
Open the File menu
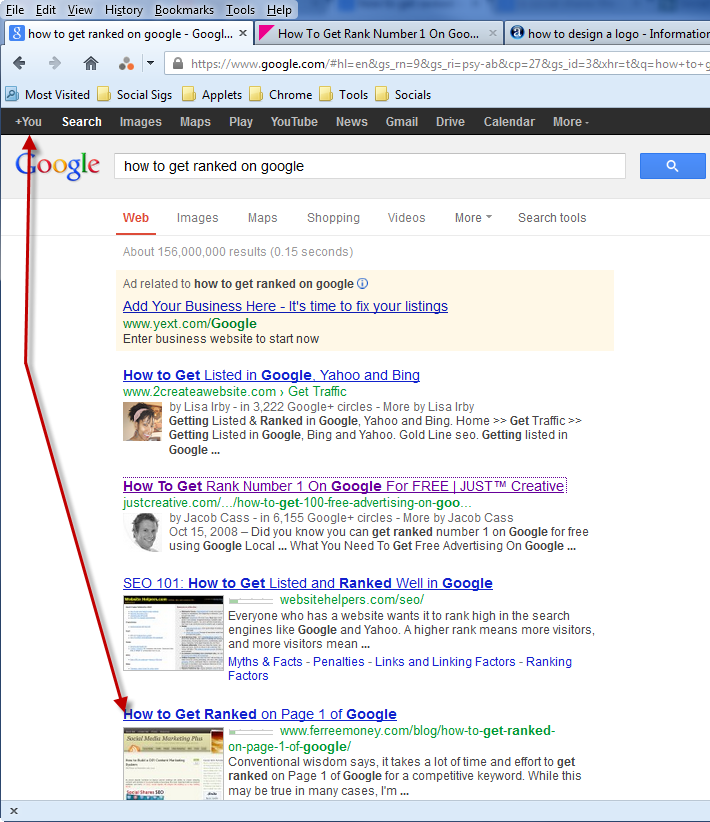15,10
